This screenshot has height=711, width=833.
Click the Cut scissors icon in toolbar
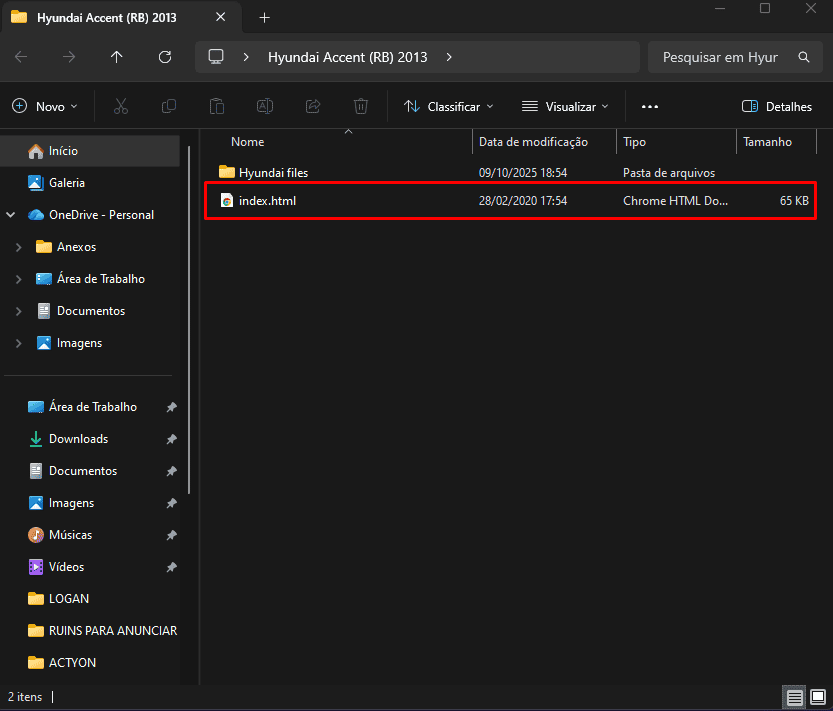[121, 106]
